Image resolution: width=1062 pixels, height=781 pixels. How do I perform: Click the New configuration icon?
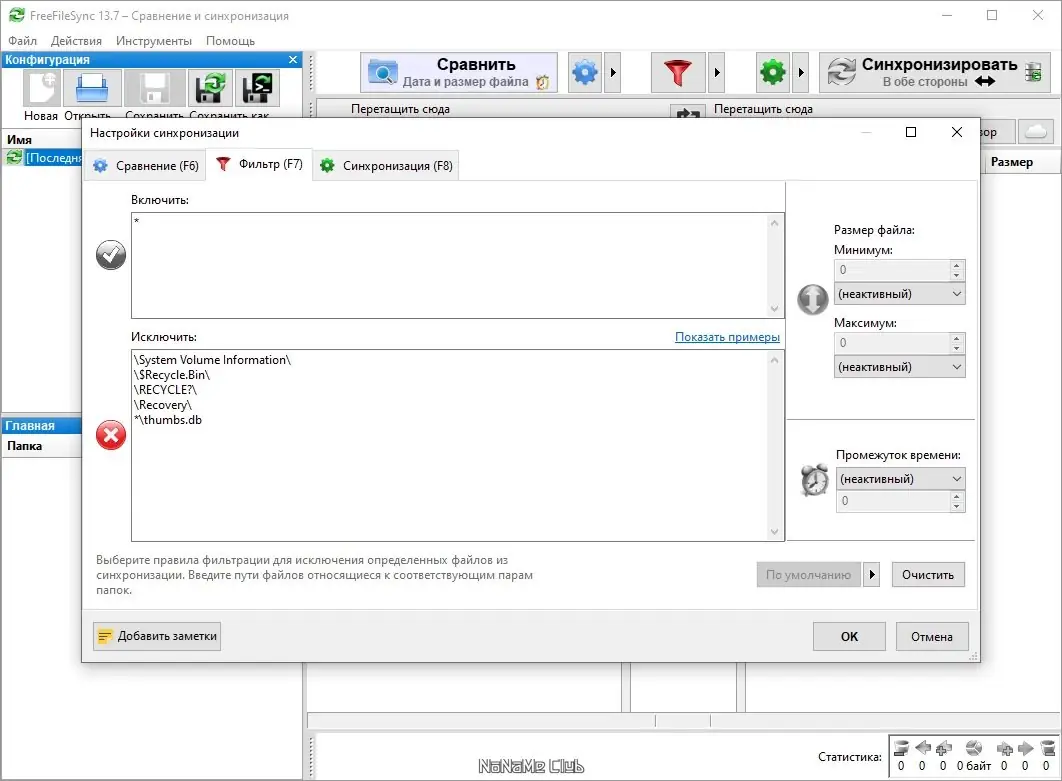click(41, 88)
